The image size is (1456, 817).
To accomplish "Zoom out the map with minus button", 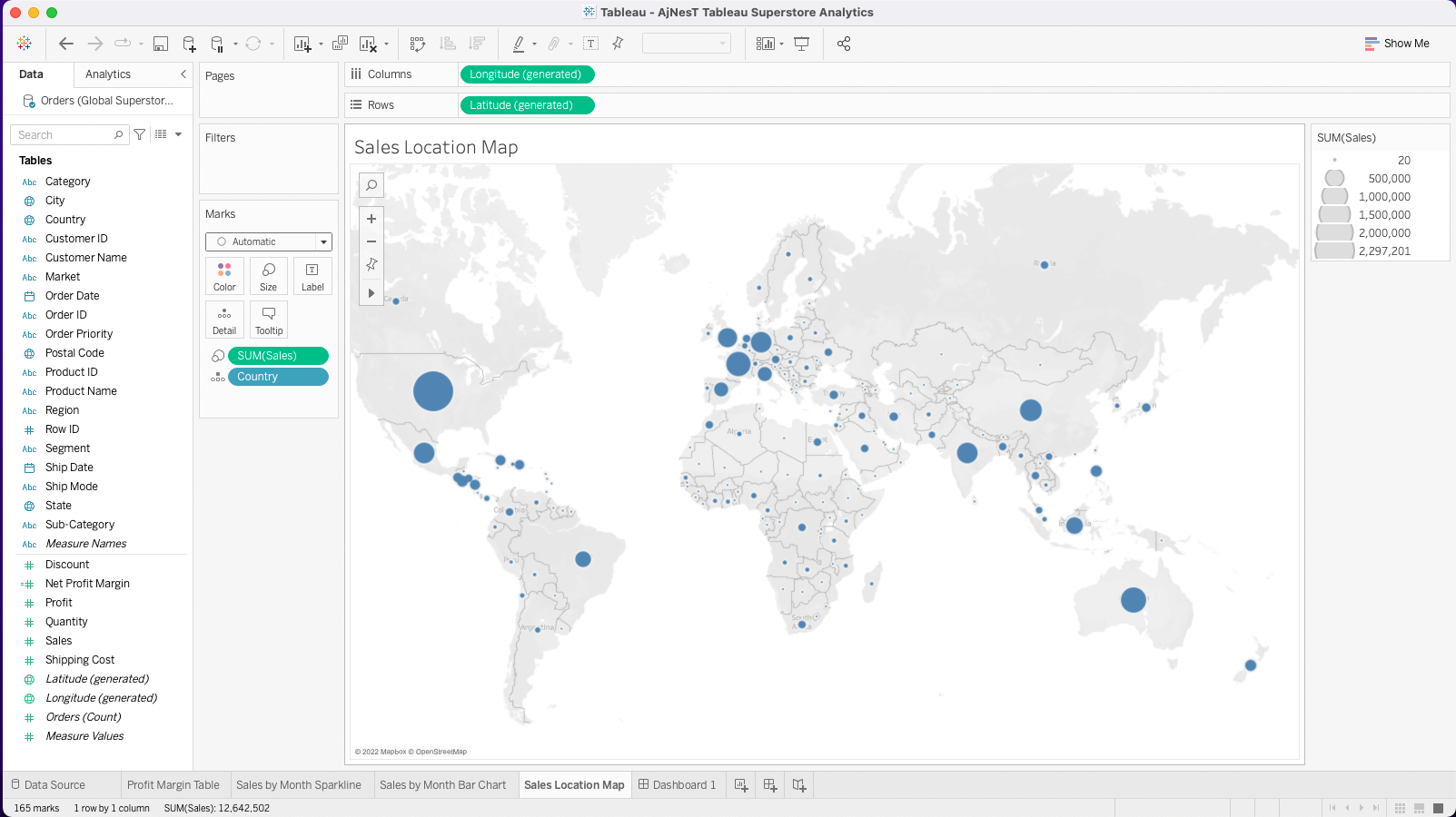I will click(371, 241).
